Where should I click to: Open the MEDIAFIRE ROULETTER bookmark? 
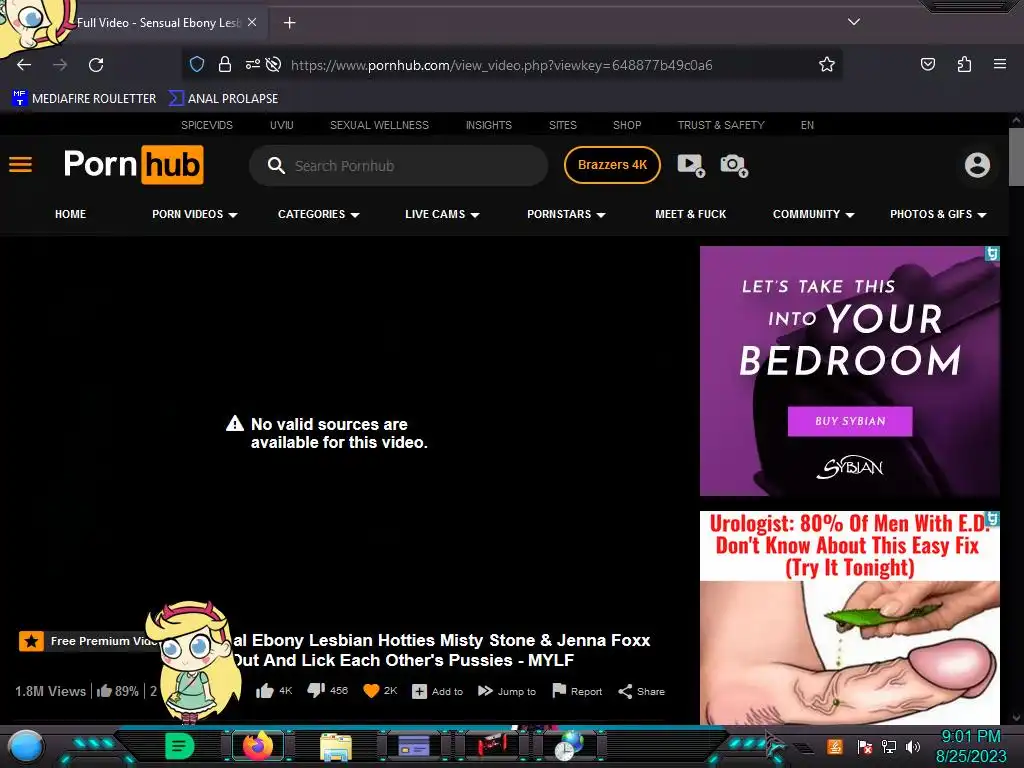click(x=84, y=99)
